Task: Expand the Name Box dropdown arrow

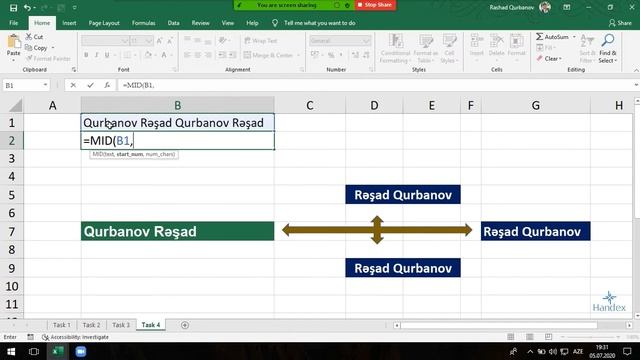Action: (45, 85)
